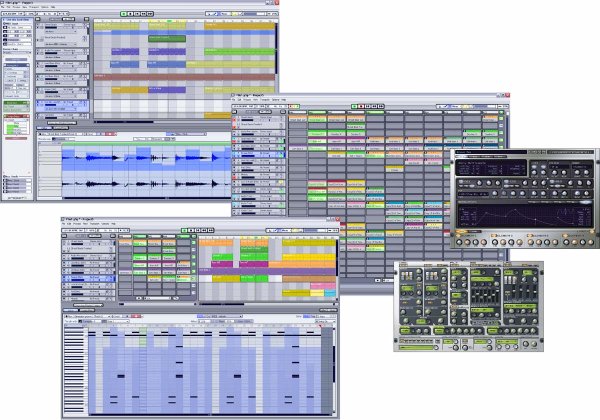Select the pink clip in bottom window arrangement

point(323,285)
